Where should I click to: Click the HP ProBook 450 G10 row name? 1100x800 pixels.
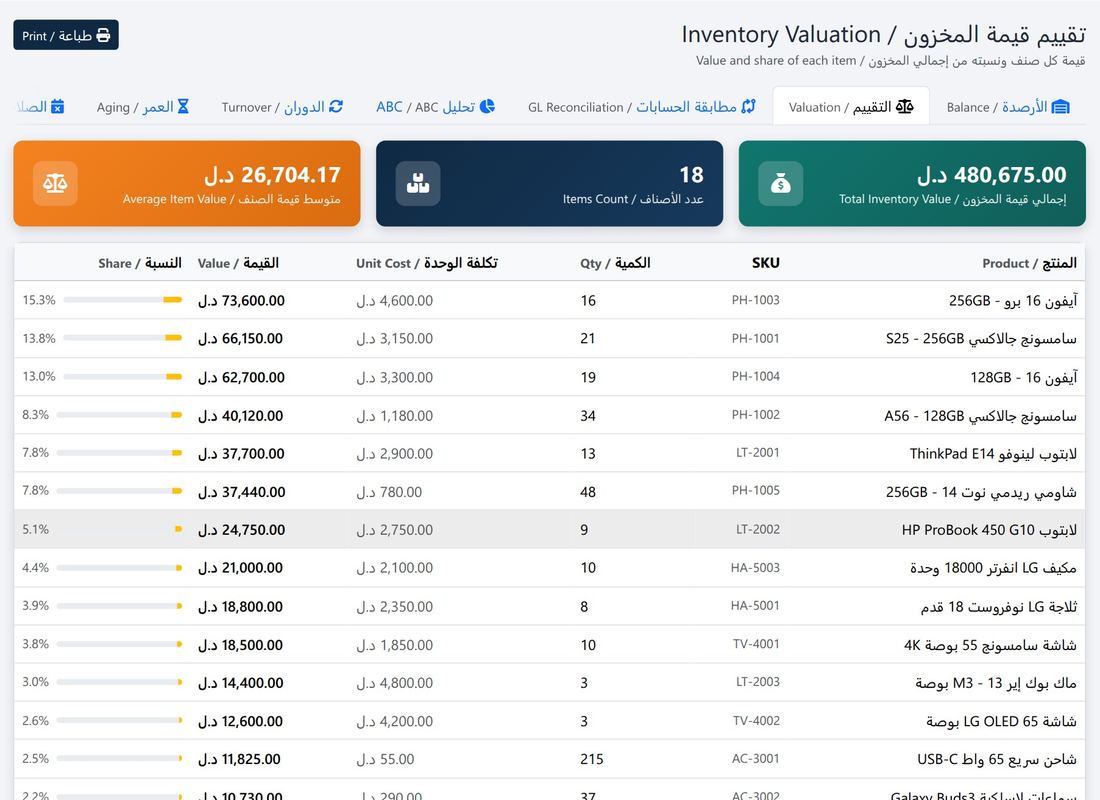[x=989, y=530]
